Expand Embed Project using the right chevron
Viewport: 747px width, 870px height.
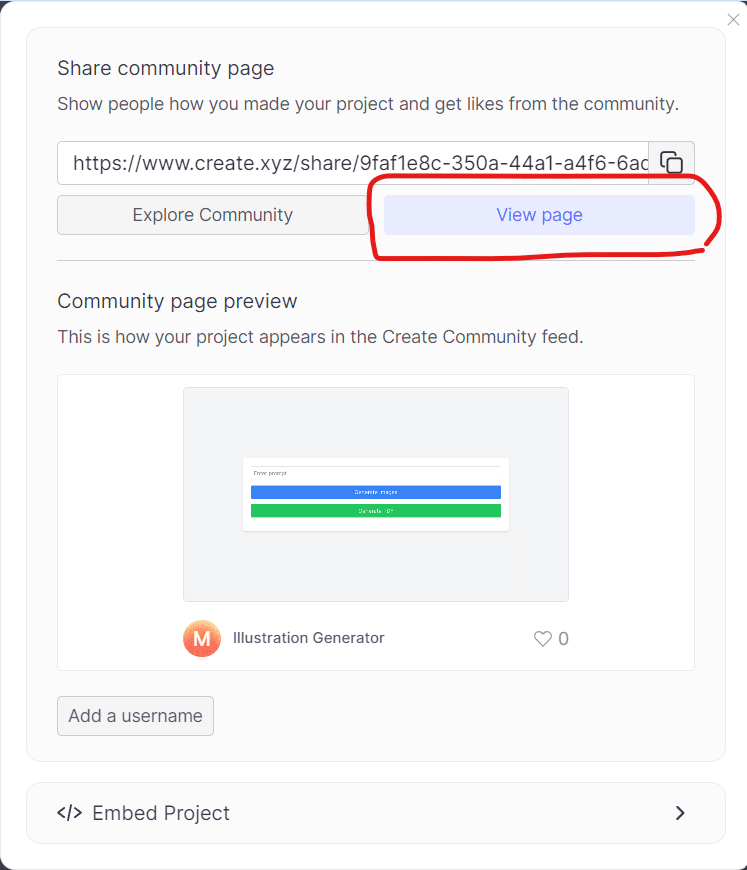pos(680,813)
